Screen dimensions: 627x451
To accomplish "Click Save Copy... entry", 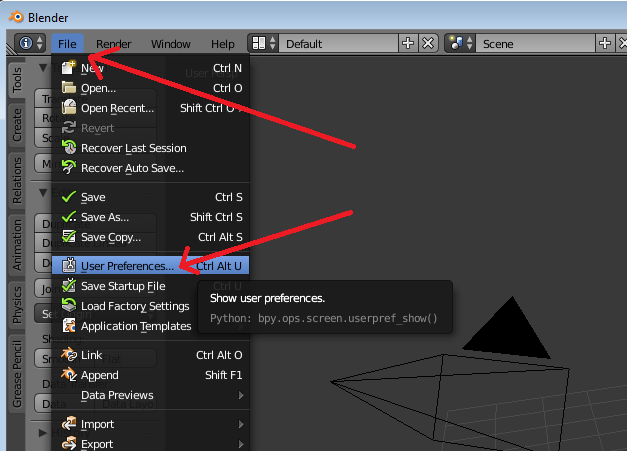I will pyautogui.click(x=151, y=237).
